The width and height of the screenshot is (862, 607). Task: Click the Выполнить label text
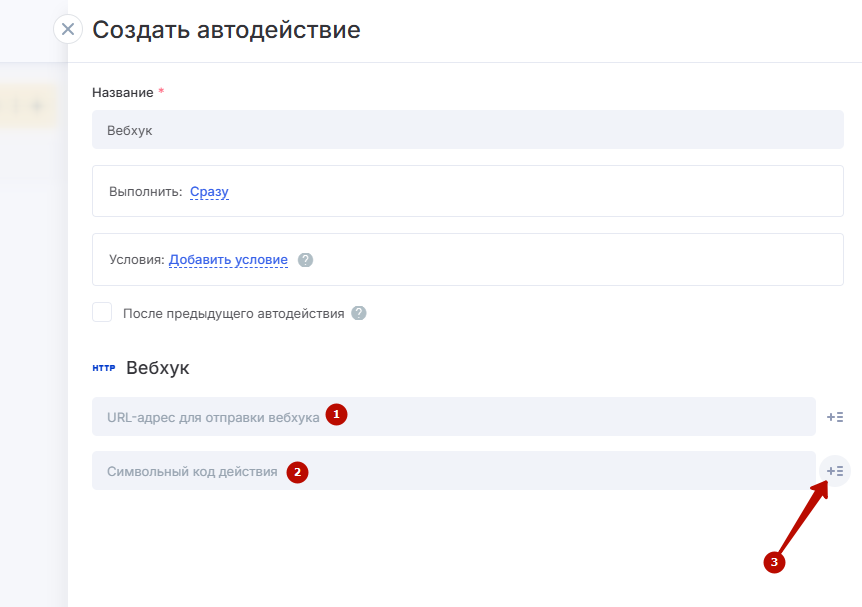tap(145, 191)
